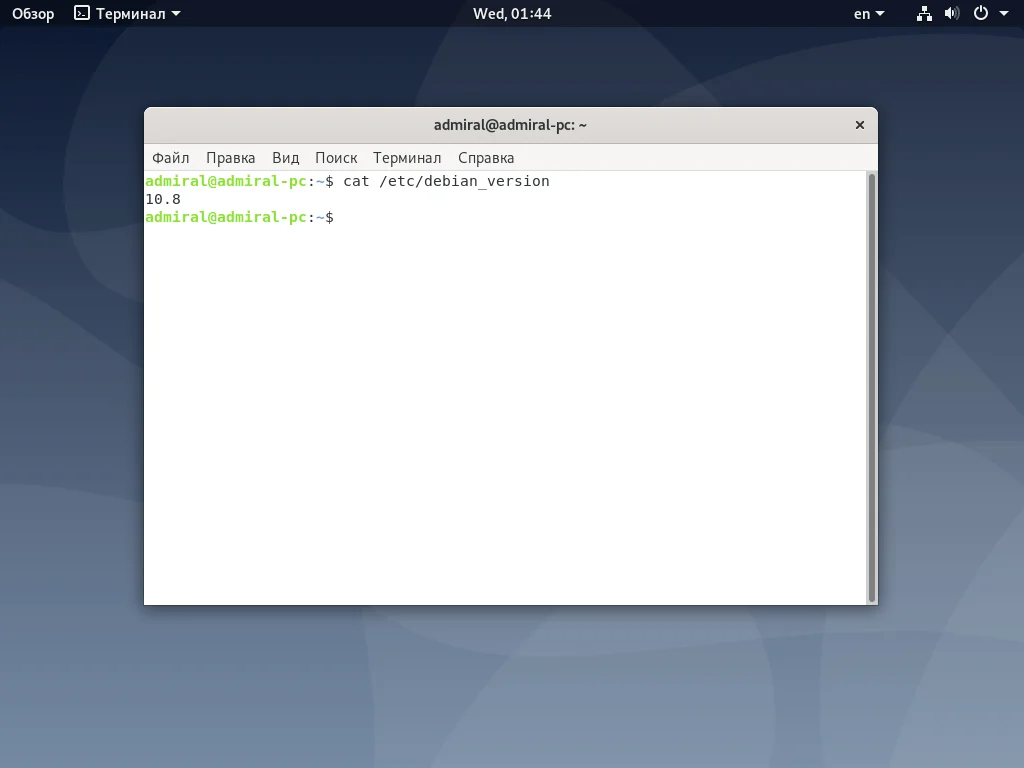This screenshot has height=768, width=1024.
Task: Click the admiral@admiral-pc title bar text
Action: click(x=510, y=124)
